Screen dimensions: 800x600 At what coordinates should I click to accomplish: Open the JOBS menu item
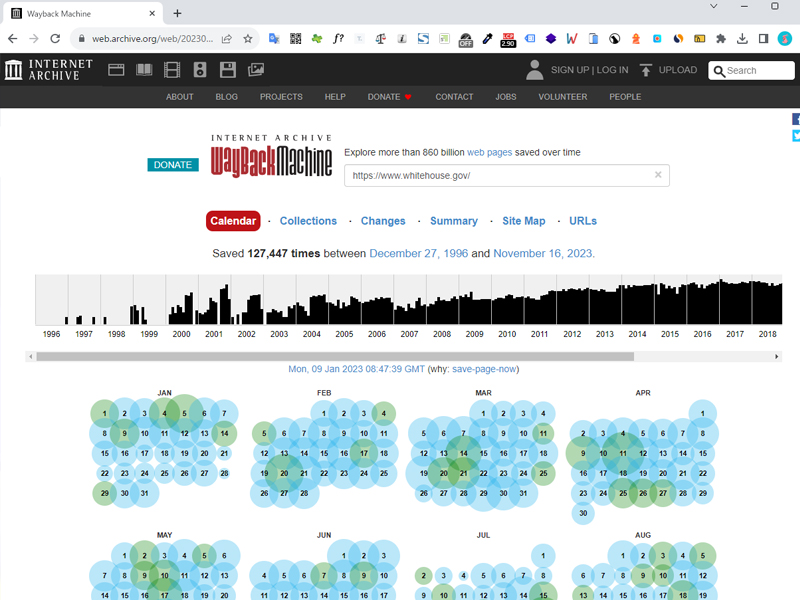coord(506,97)
